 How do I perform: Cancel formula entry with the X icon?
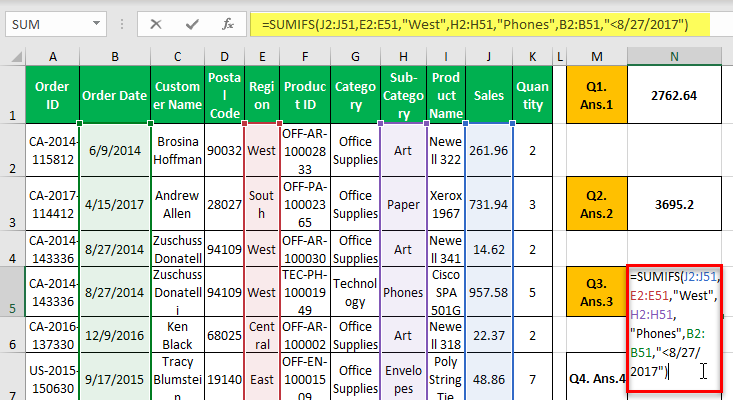point(156,24)
